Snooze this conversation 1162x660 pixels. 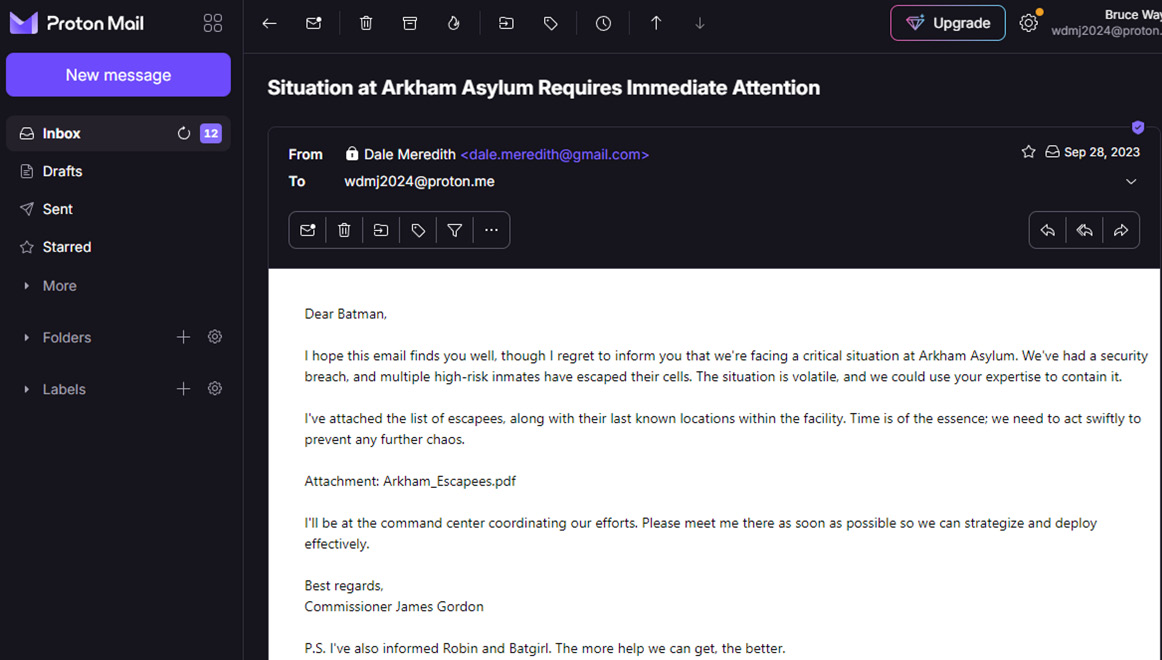click(603, 22)
